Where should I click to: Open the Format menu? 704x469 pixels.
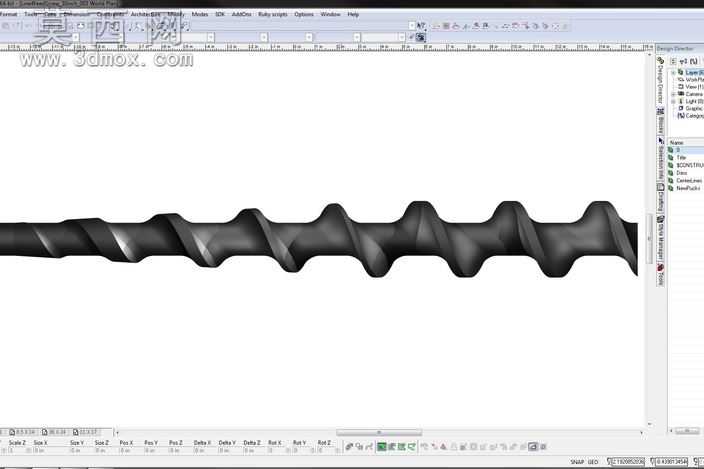click(8, 14)
